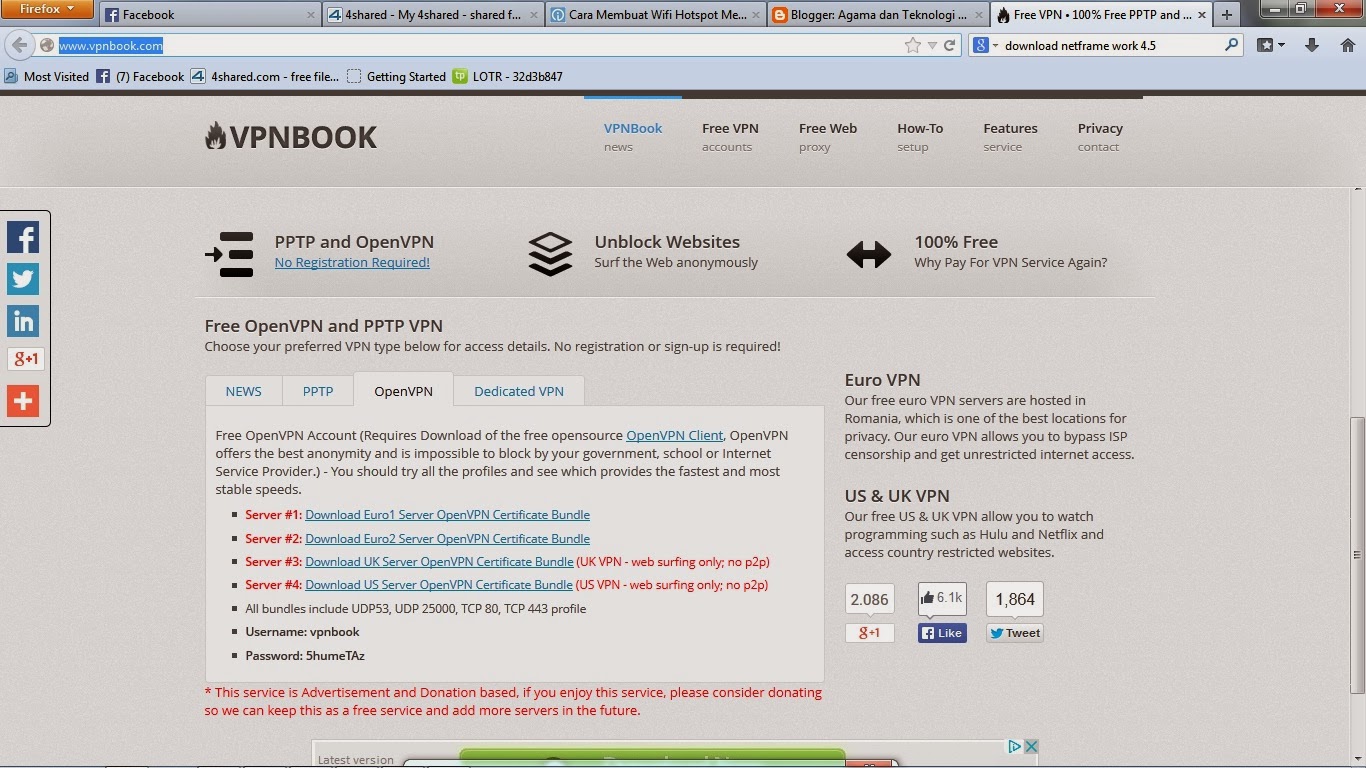This screenshot has width=1366, height=768.
Task: Close the Facebook browser tab
Action: 311,15
